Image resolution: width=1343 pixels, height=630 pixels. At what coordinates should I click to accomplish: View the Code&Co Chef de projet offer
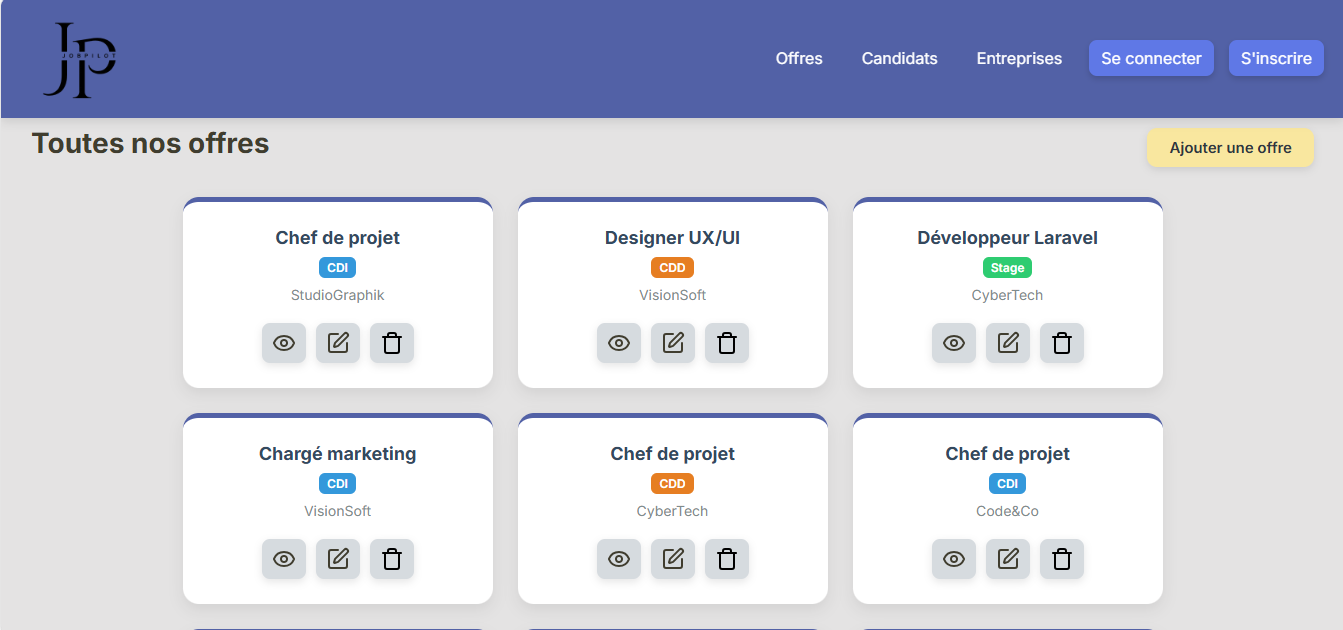click(954, 559)
